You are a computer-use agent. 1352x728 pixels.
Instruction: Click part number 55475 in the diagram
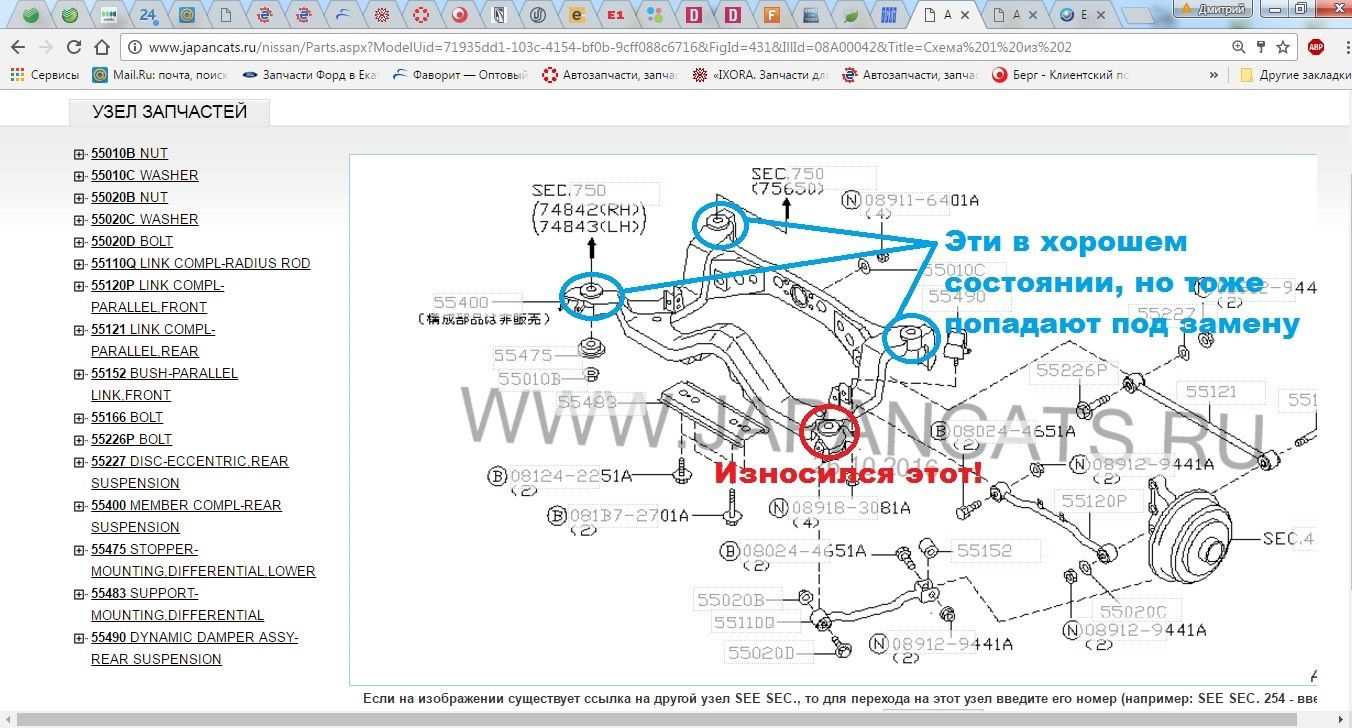click(x=523, y=355)
